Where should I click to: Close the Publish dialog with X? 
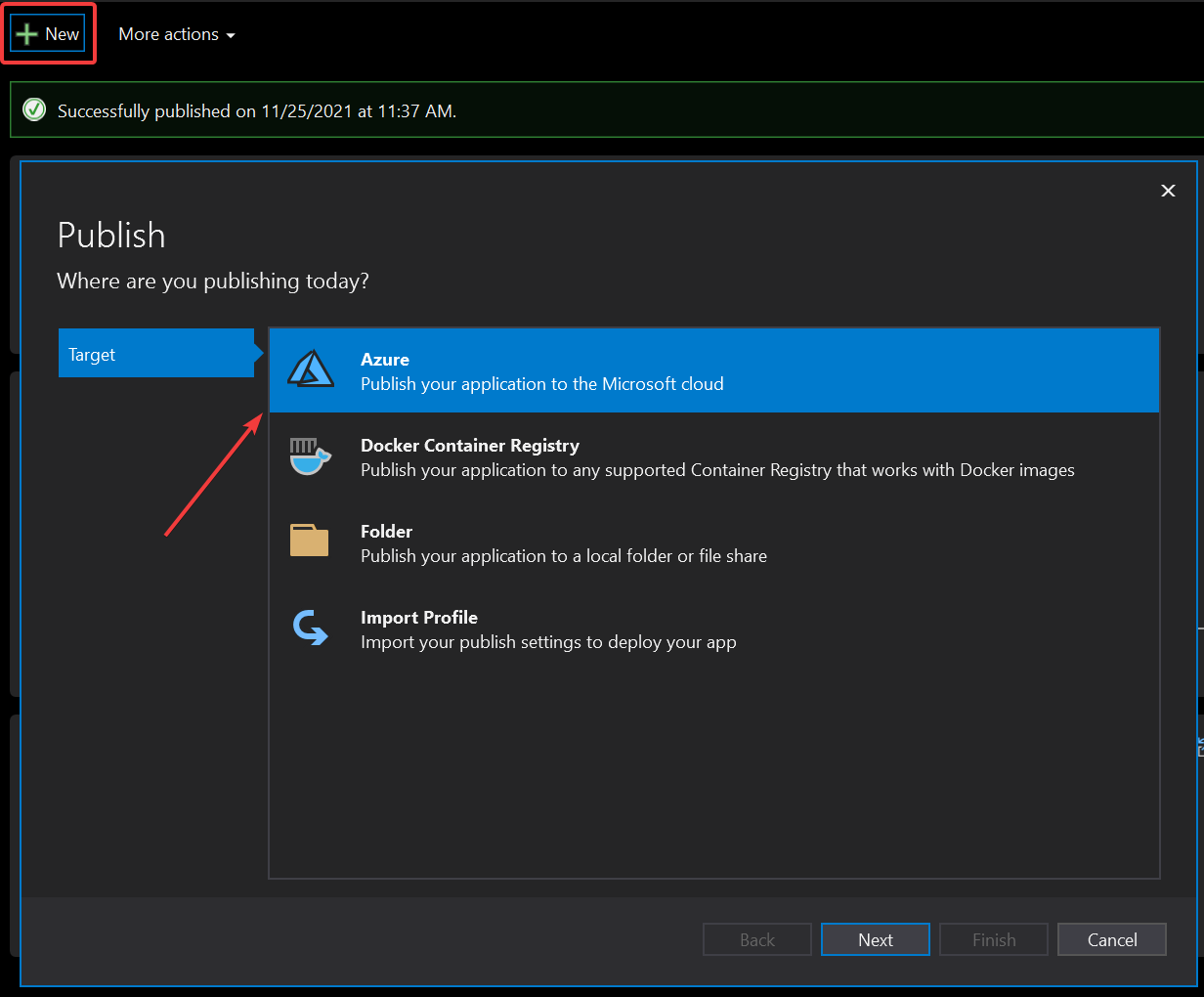click(x=1168, y=191)
